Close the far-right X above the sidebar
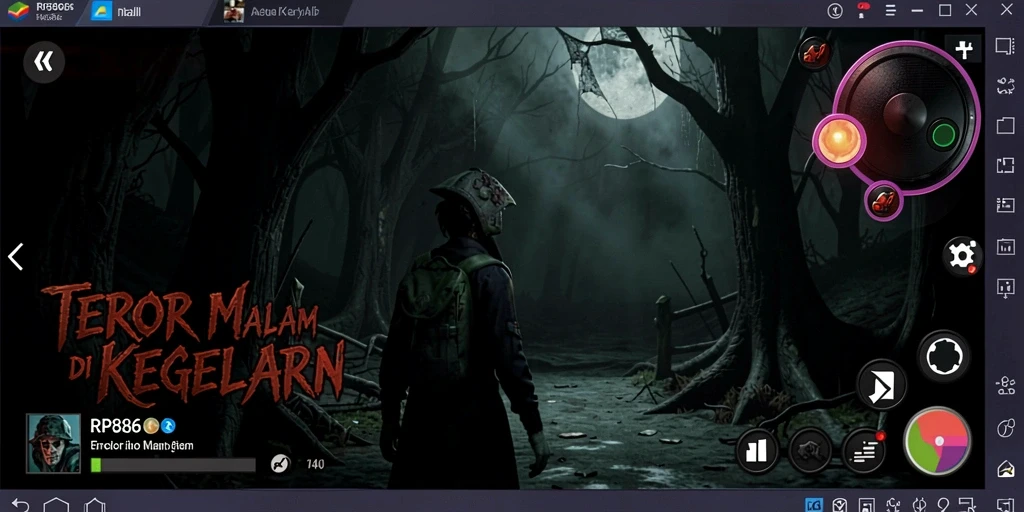 1007,10
